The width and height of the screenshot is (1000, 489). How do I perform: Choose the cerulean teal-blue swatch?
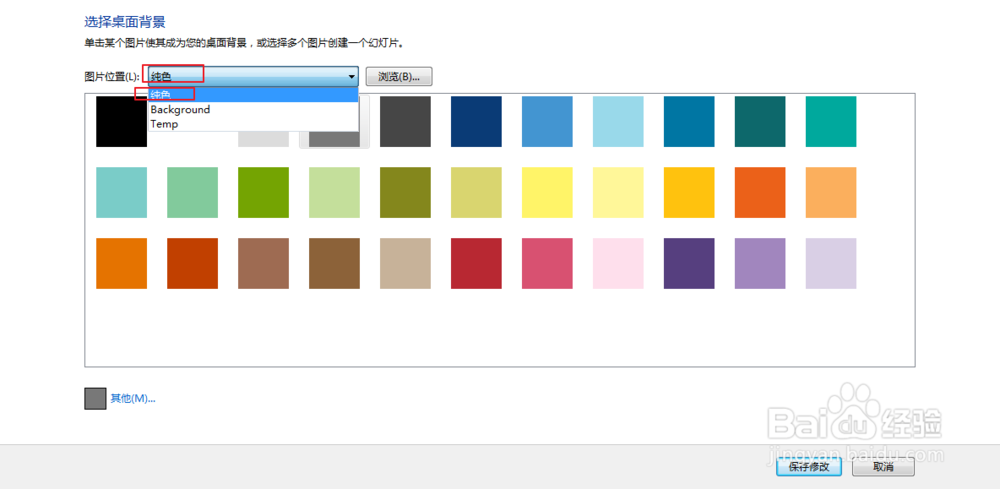point(689,121)
